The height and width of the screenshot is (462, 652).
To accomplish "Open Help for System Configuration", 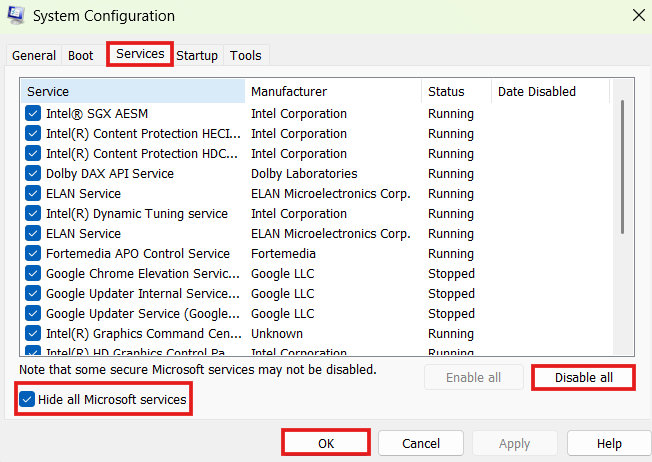I will pyautogui.click(x=609, y=443).
